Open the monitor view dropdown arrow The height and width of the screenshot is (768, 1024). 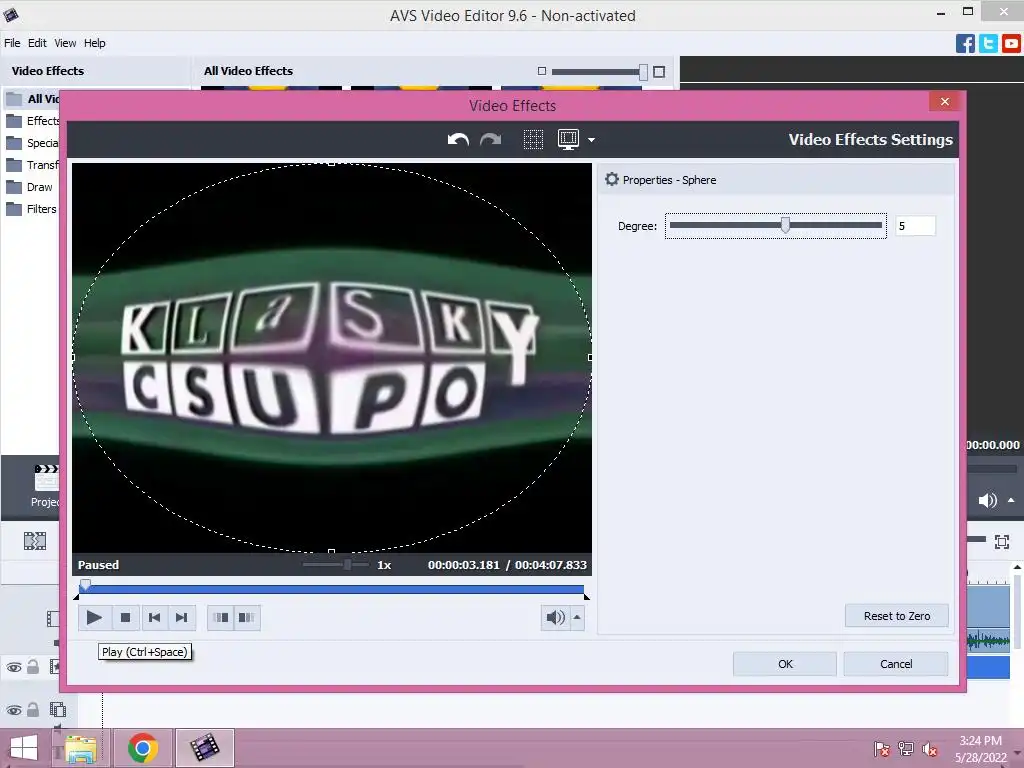point(591,140)
